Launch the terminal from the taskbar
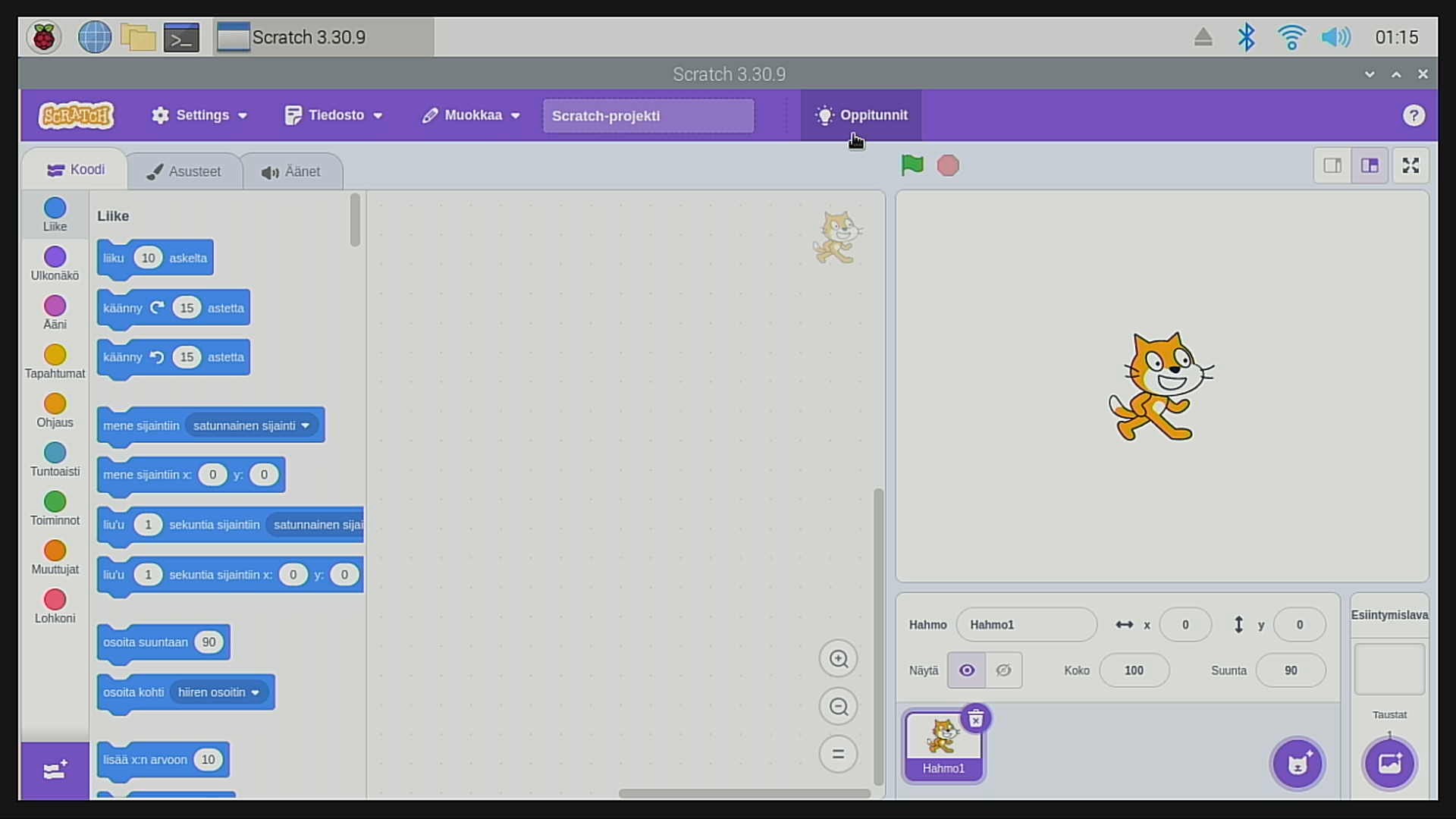Image resolution: width=1456 pixels, height=819 pixels. 182,37
